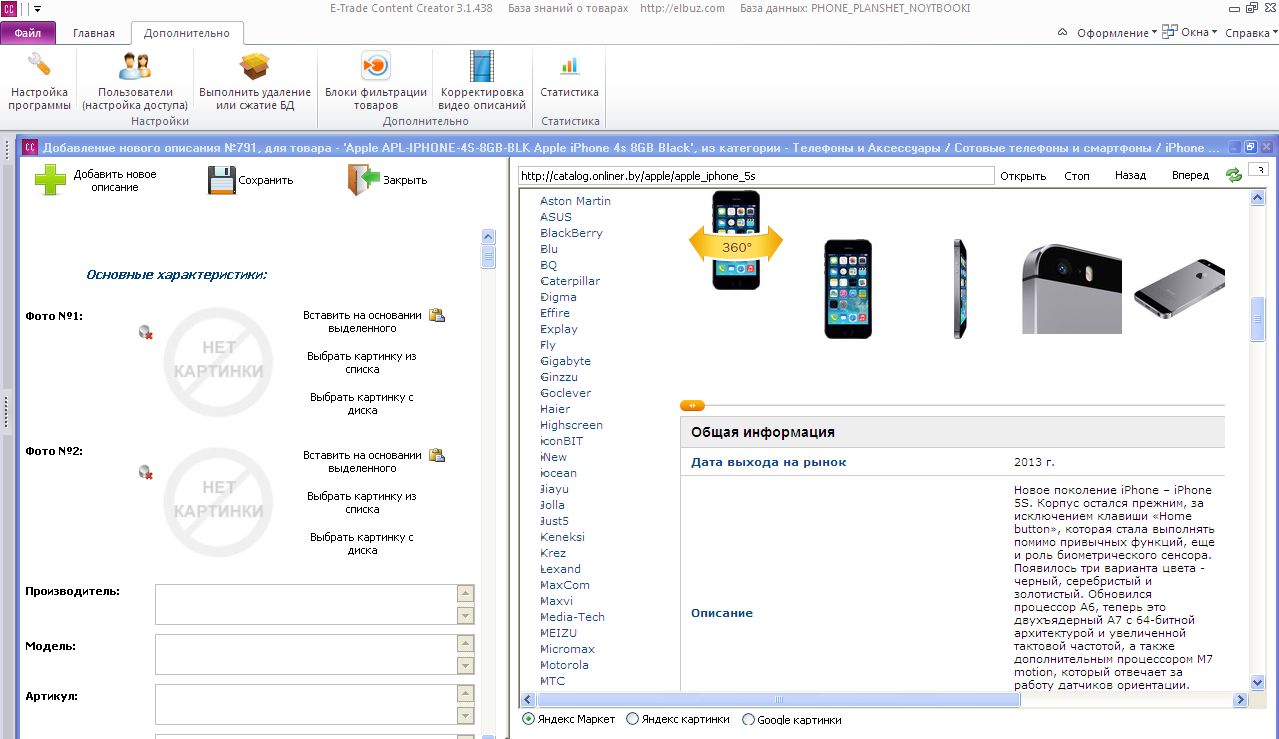Remove Фото №1 image icon
Viewport: 1279px width, 739px height.
click(146, 332)
